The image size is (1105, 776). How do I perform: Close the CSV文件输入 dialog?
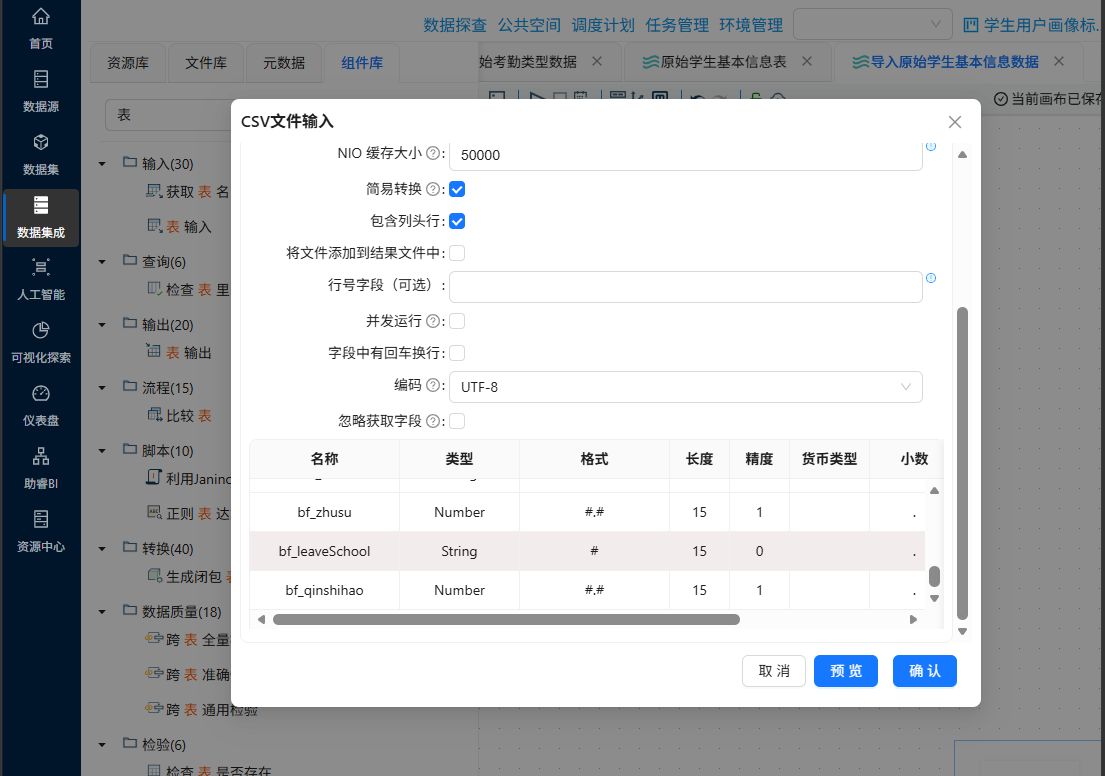tap(955, 122)
